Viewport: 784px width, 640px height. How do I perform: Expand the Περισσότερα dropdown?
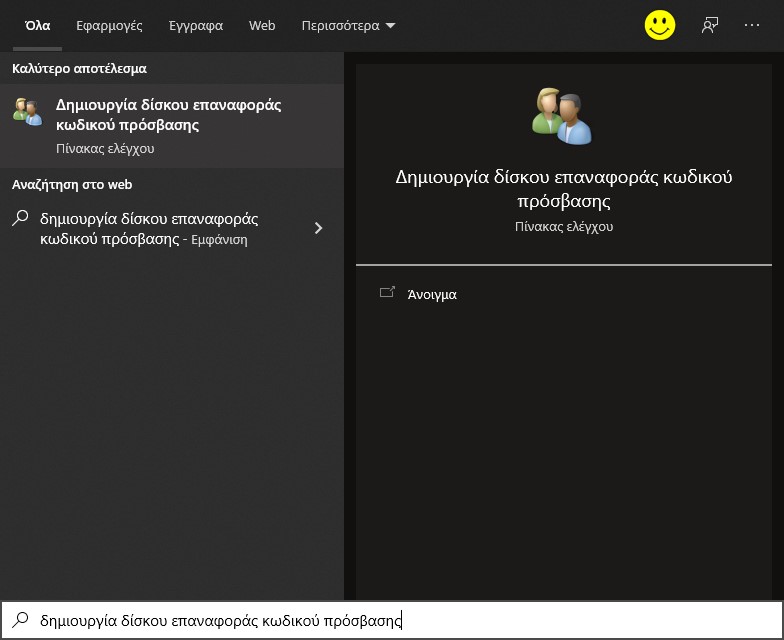[x=348, y=26]
